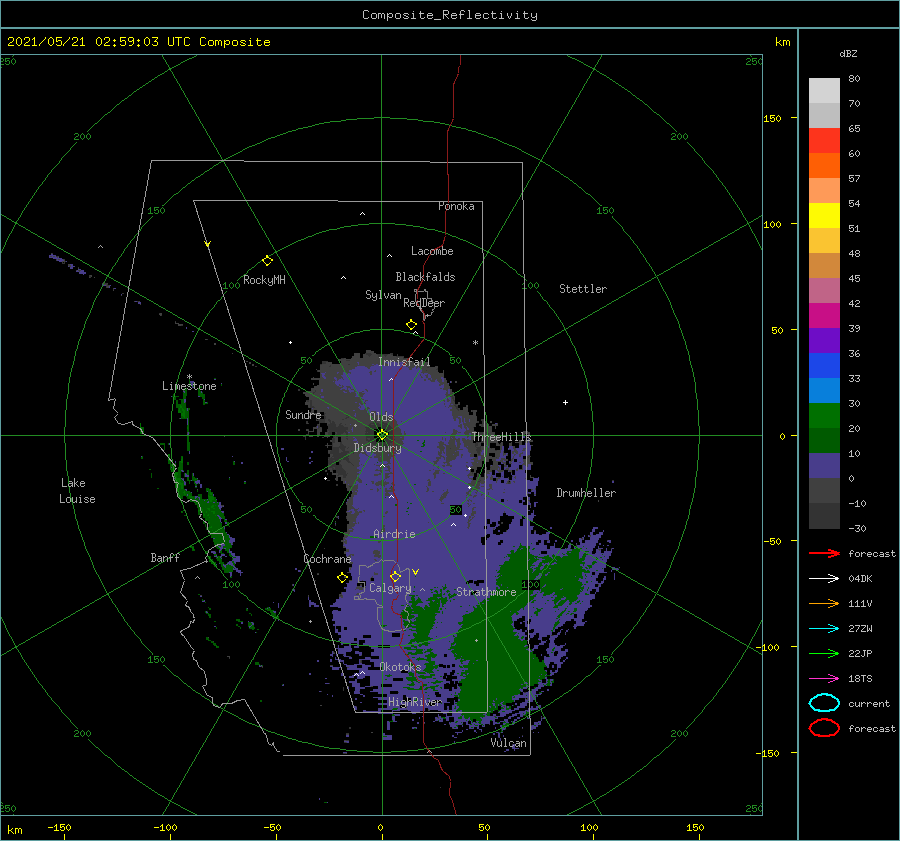Click the Didsbury label
Screen dimensions: 900x841
tap(378, 448)
